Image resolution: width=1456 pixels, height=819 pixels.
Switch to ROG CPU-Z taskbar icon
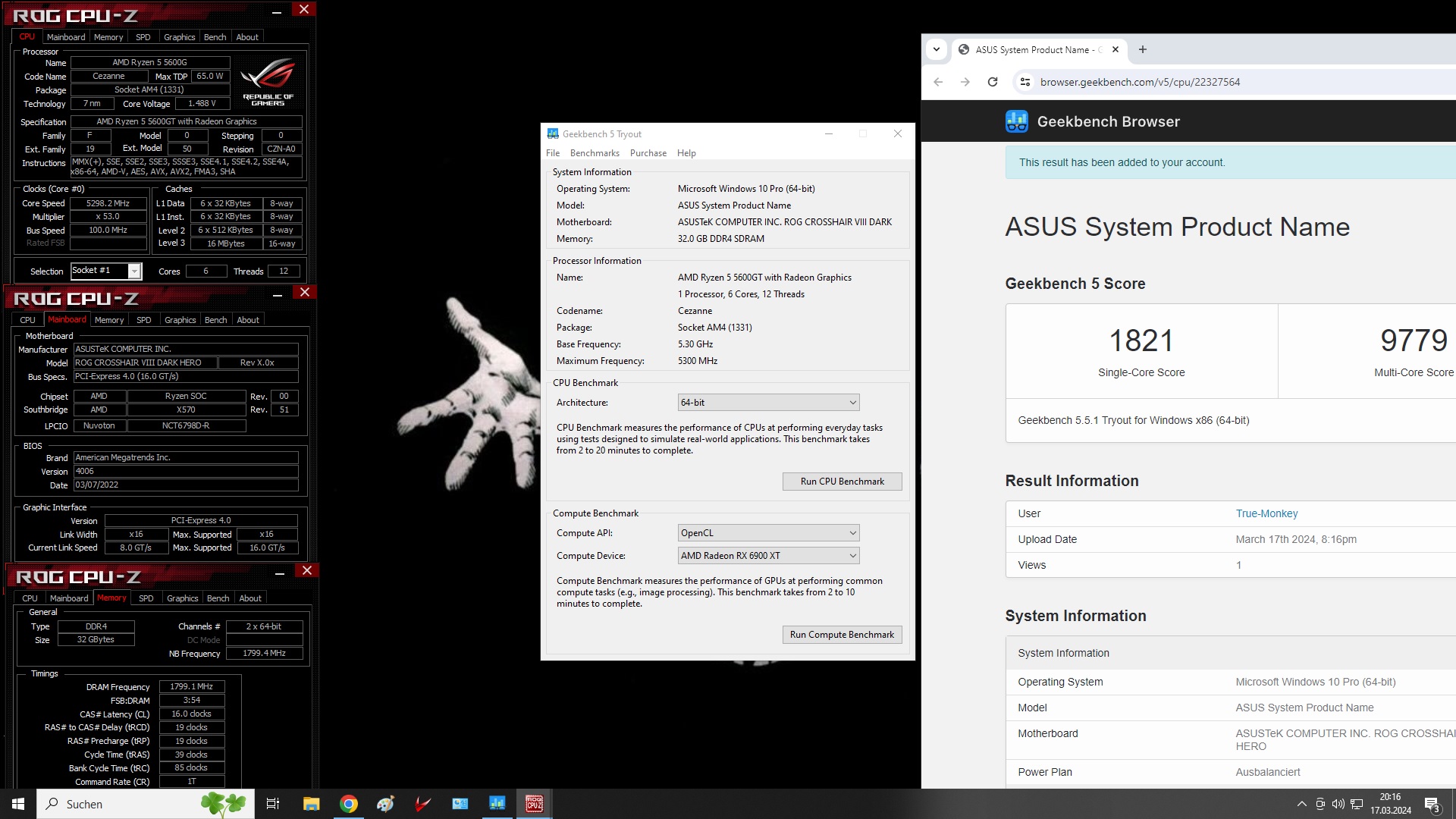(x=535, y=804)
